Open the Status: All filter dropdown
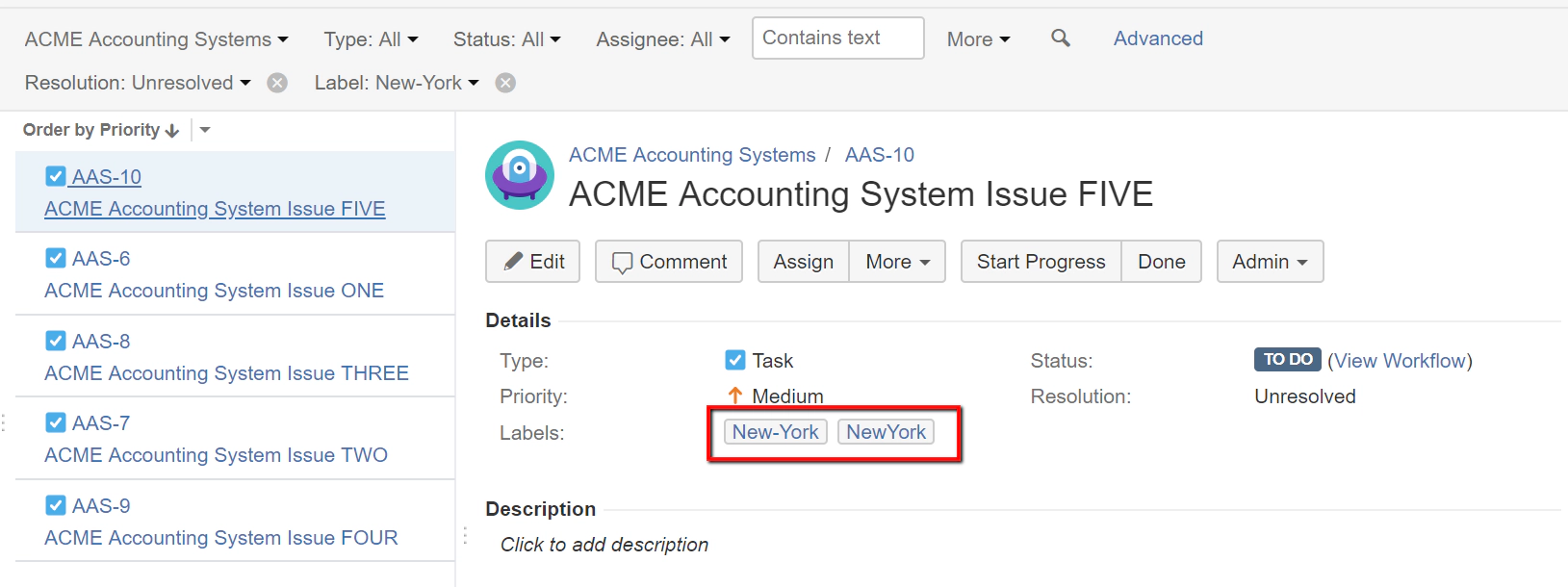This screenshot has height=587, width=1568. coord(507,38)
